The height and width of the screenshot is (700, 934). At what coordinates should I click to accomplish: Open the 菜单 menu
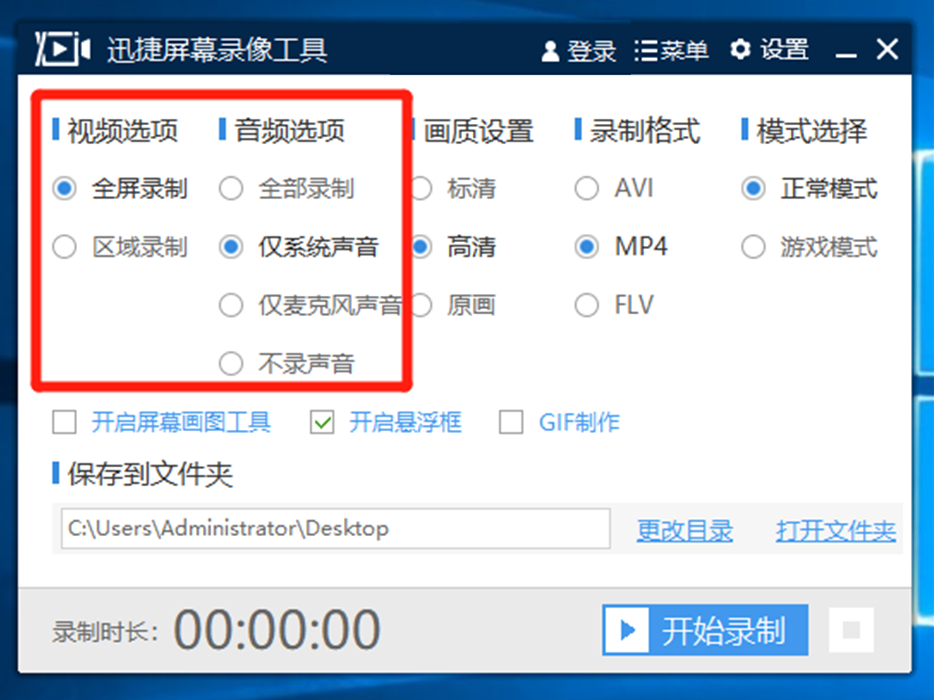point(671,50)
